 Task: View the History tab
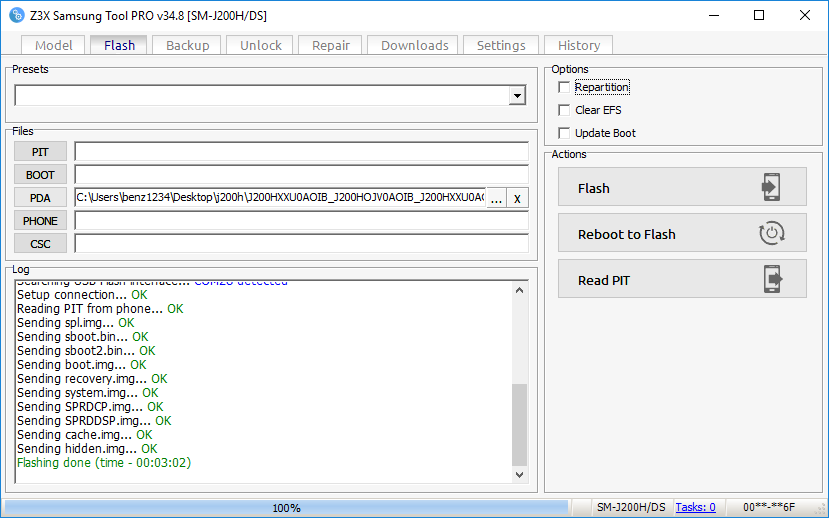tap(578, 45)
